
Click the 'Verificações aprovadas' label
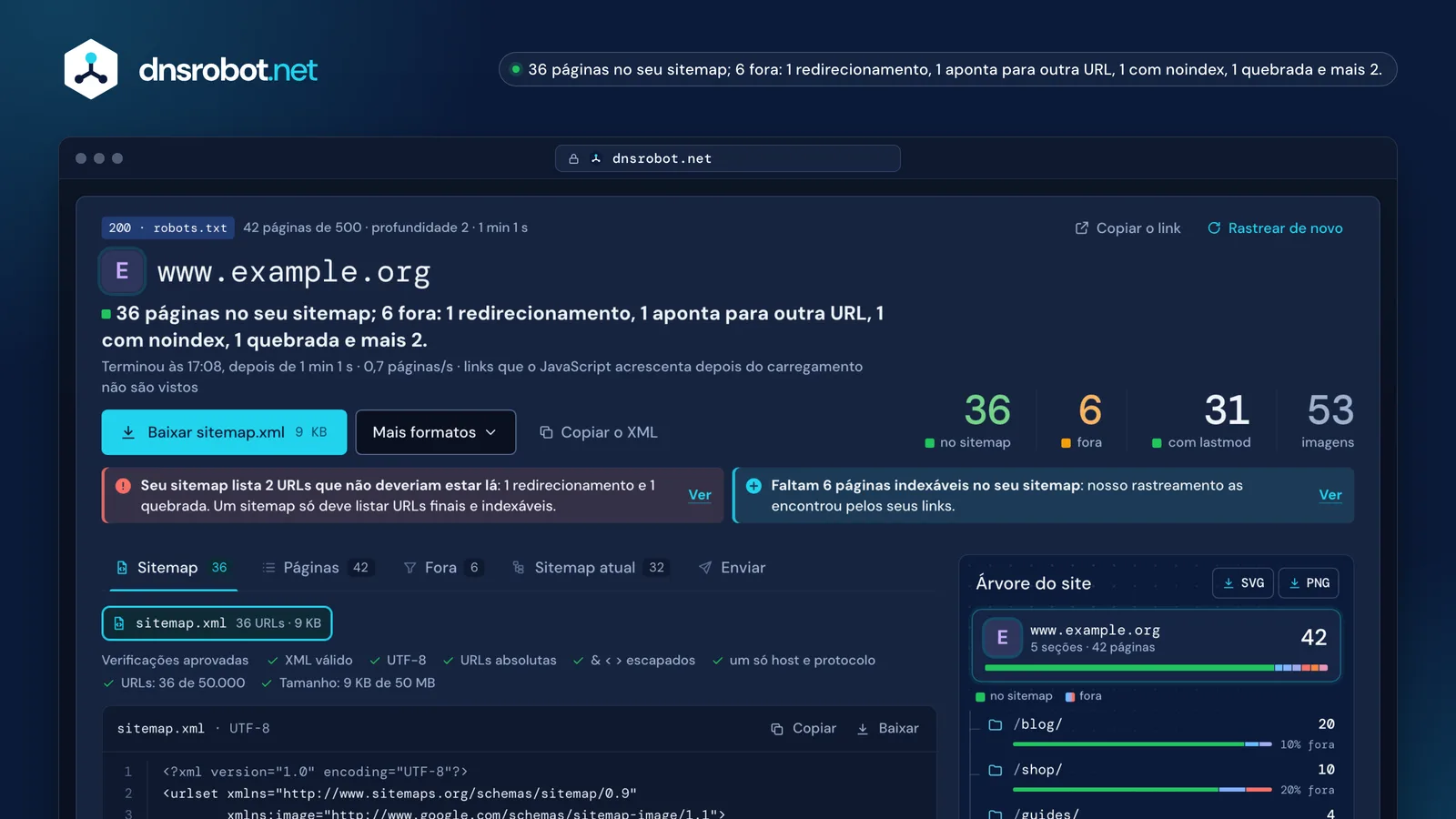[x=175, y=661]
